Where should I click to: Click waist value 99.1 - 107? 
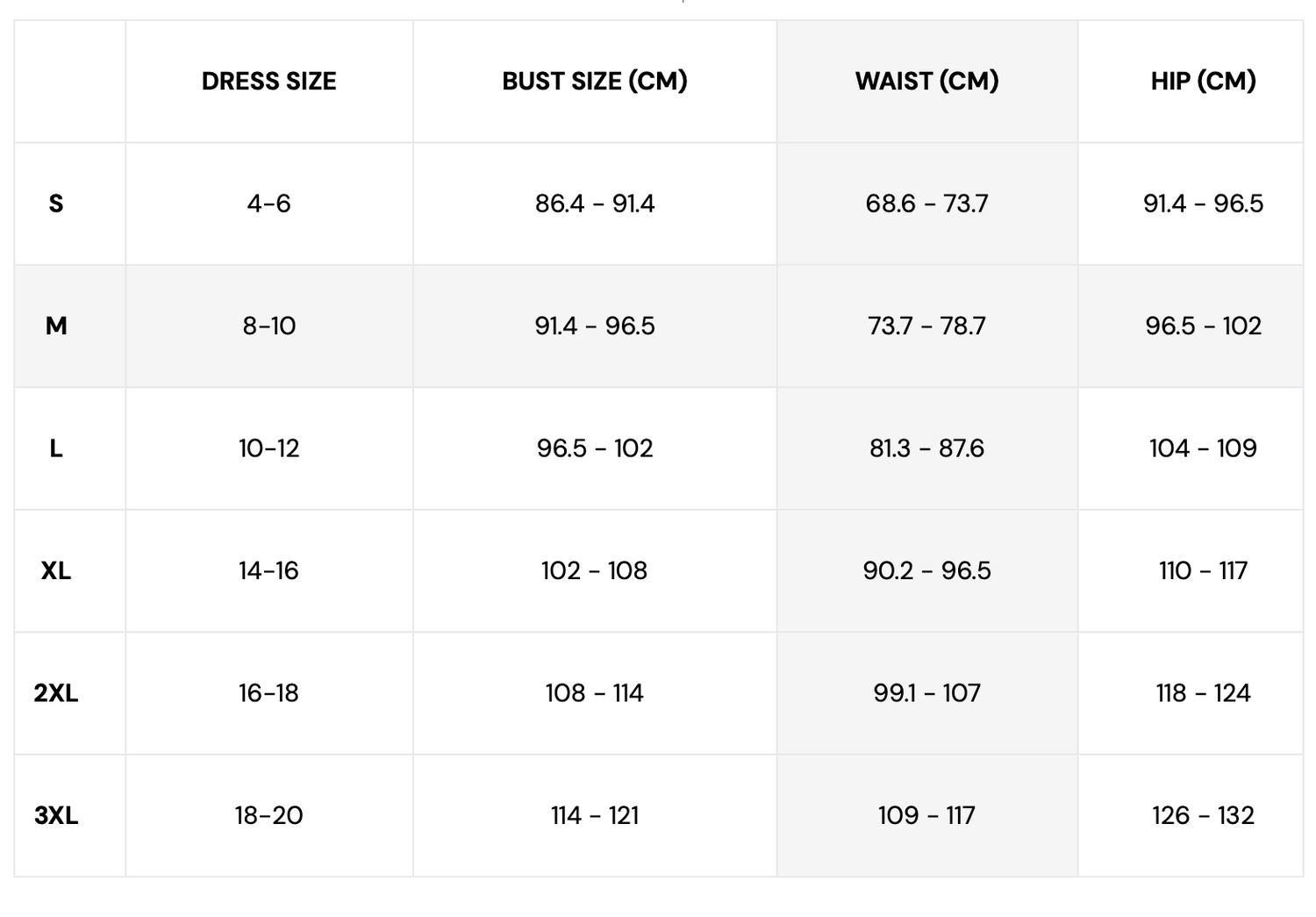926,693
